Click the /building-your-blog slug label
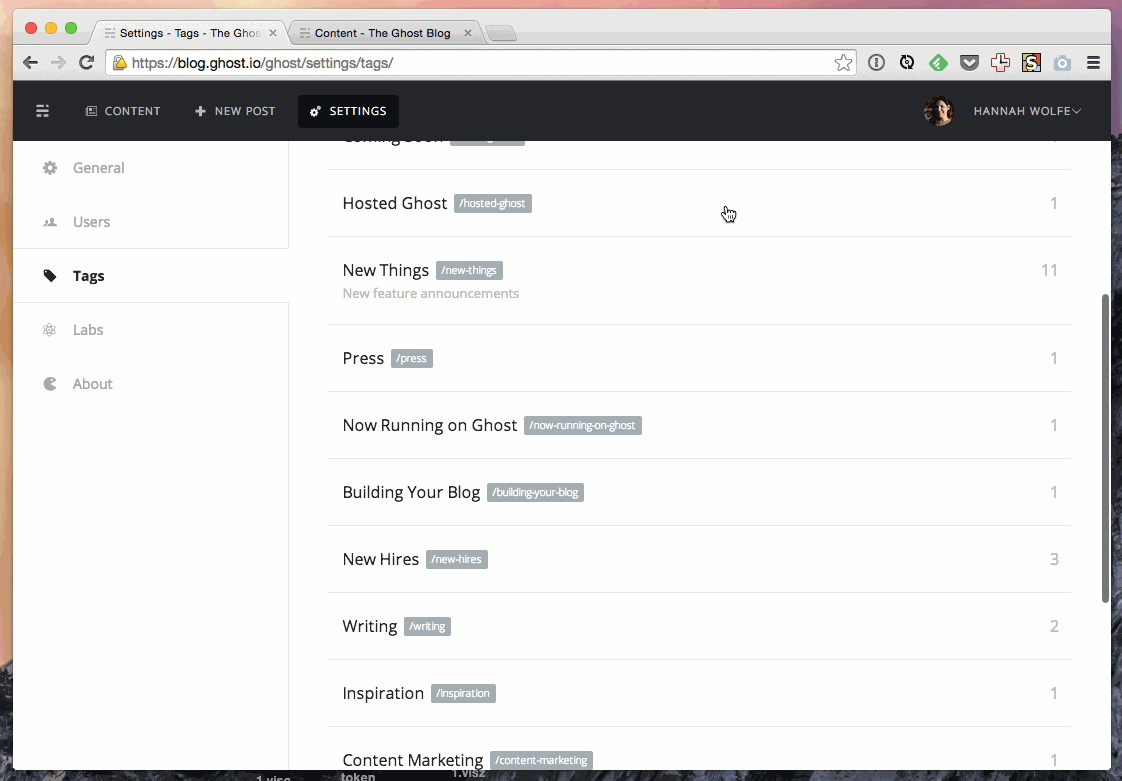 tap(535, 493)
